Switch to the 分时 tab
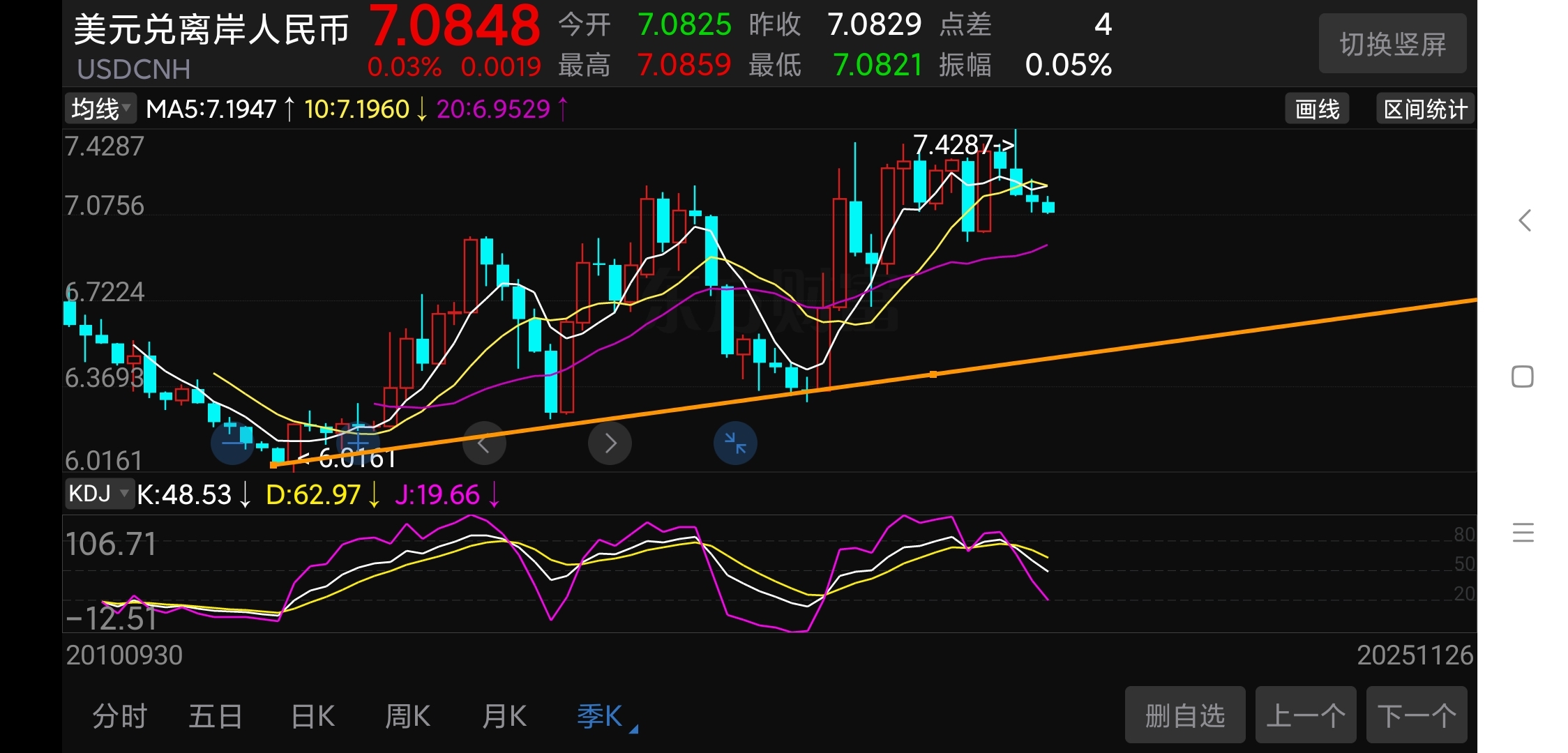1568x753 pixels. [x=119, y=717]
